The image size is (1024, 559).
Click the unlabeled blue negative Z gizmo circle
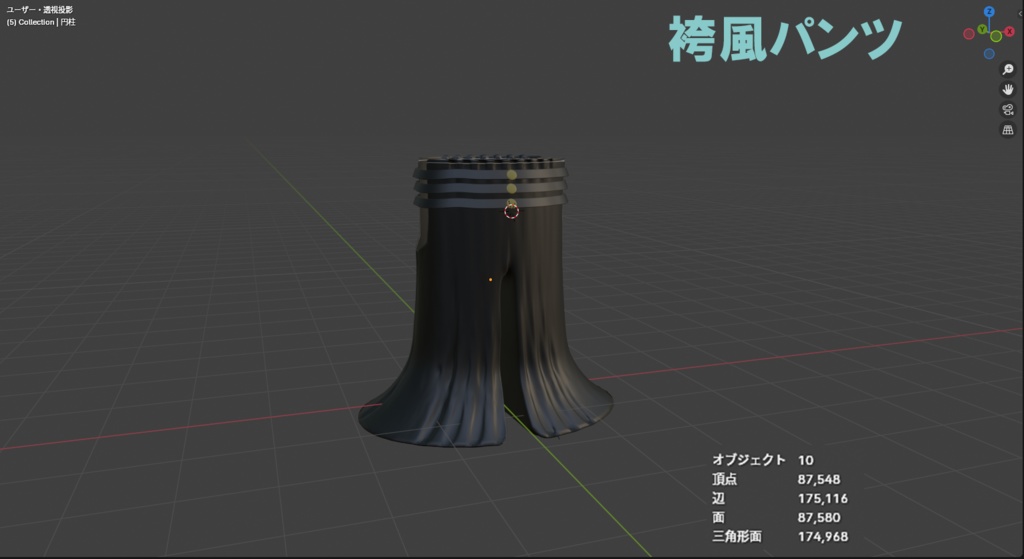coord(989,54)
